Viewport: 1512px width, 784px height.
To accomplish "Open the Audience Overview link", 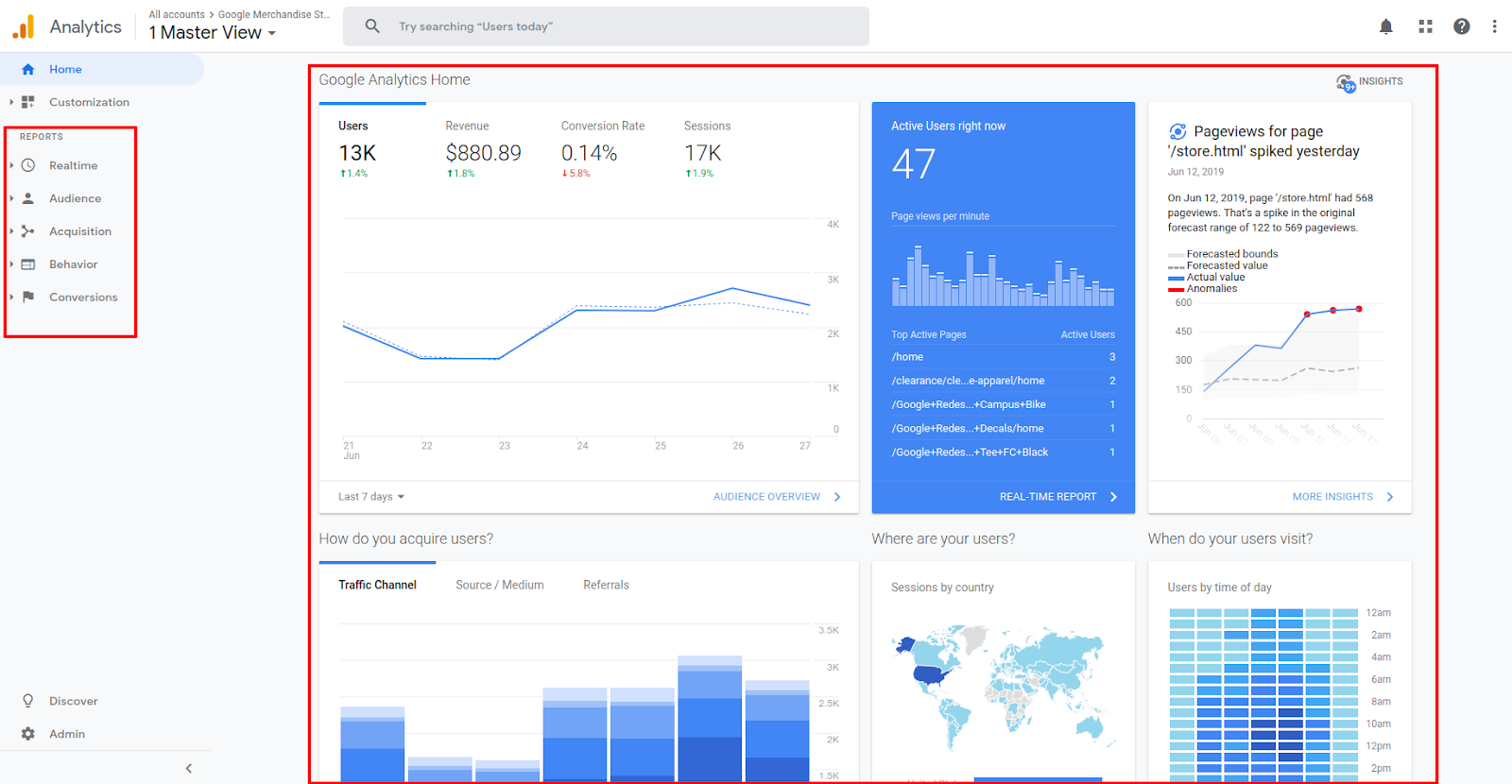I will pos(766,497).
